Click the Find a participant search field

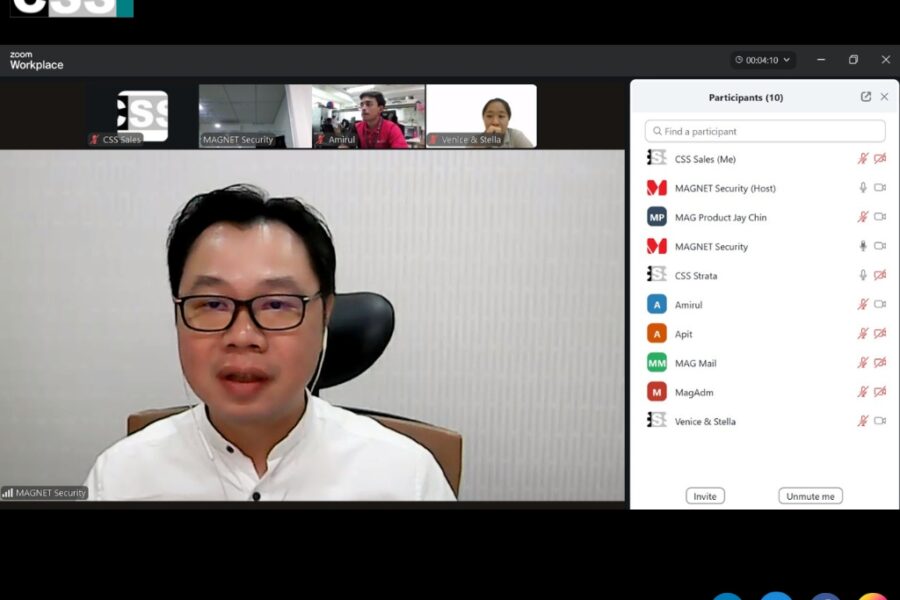tap(765, 131)
